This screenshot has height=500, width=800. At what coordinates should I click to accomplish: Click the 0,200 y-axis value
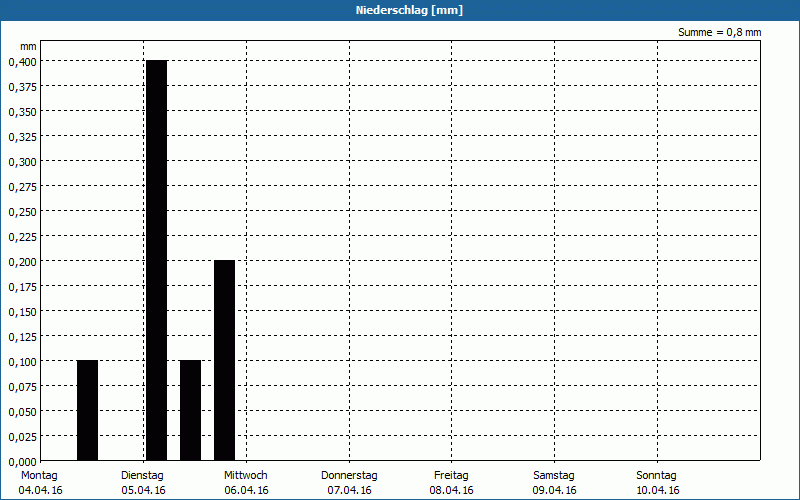pos(22,262)
